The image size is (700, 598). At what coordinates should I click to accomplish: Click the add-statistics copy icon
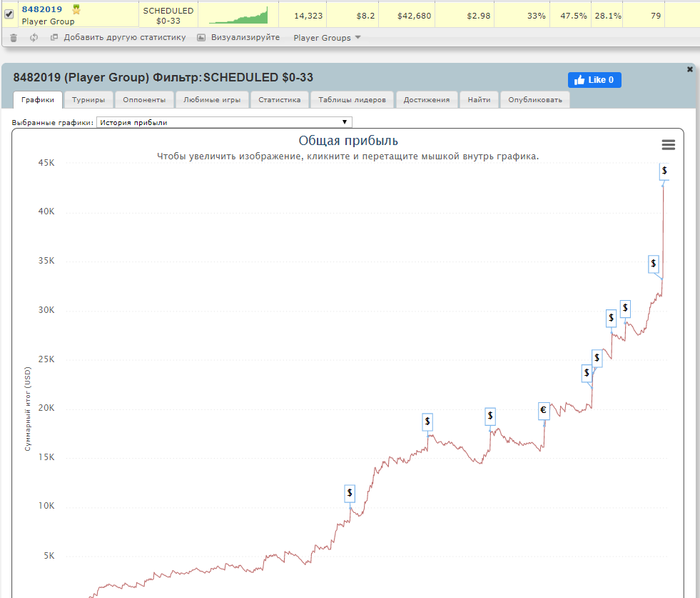(54, 37)
